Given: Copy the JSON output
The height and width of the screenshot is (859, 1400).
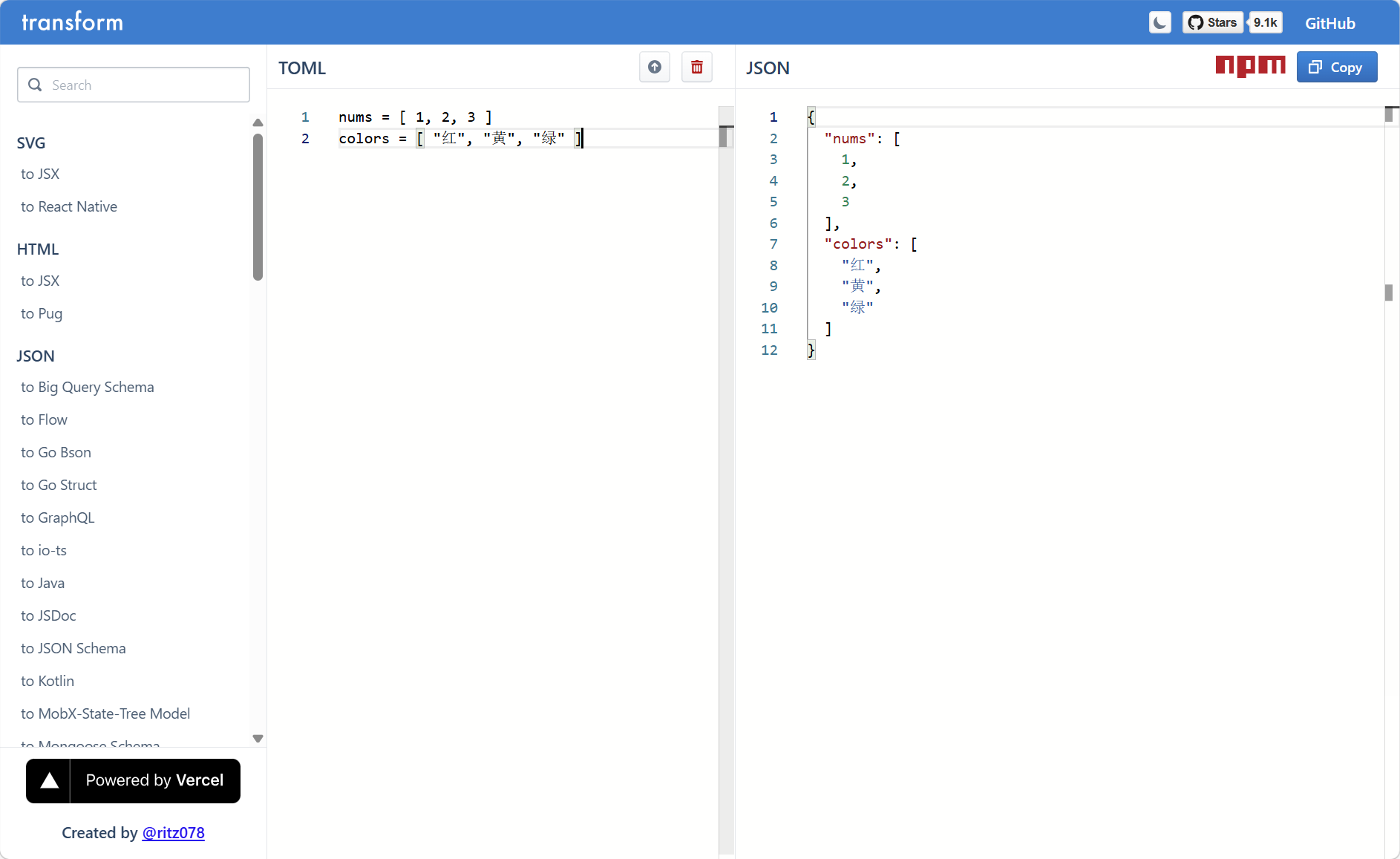Looking at the screenshot, I should 1336,68.
